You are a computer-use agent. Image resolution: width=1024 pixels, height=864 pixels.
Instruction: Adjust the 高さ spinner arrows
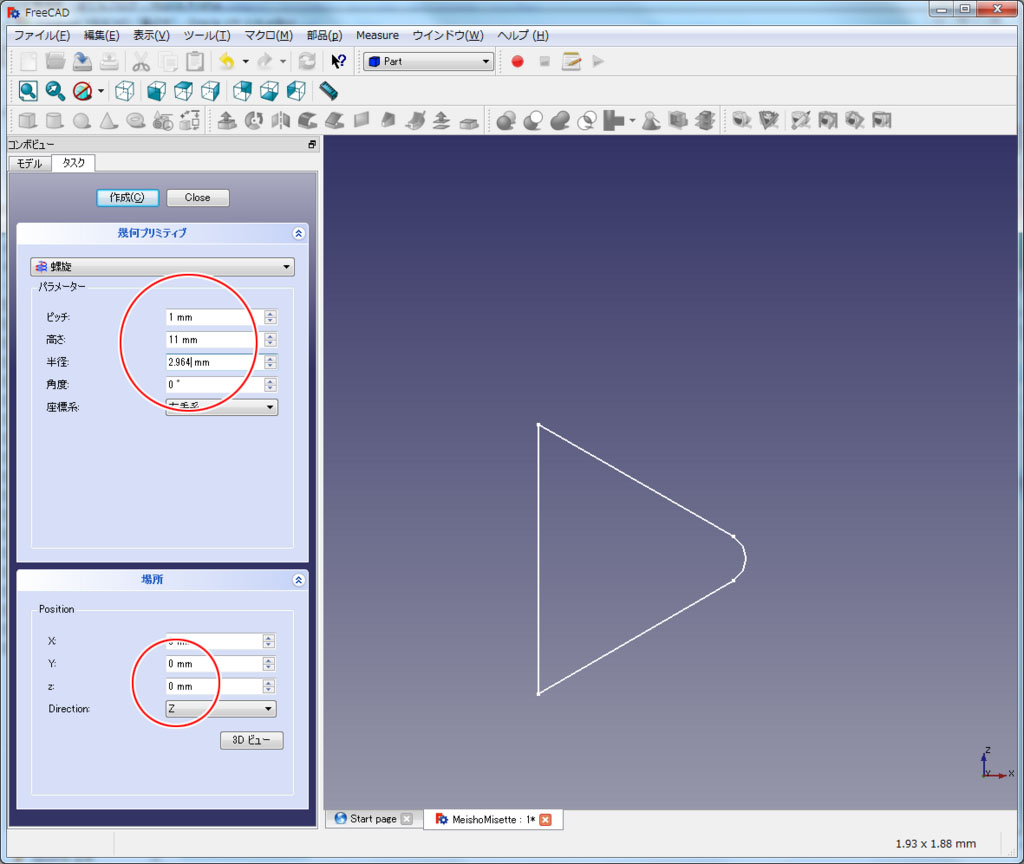click(270, 340)
